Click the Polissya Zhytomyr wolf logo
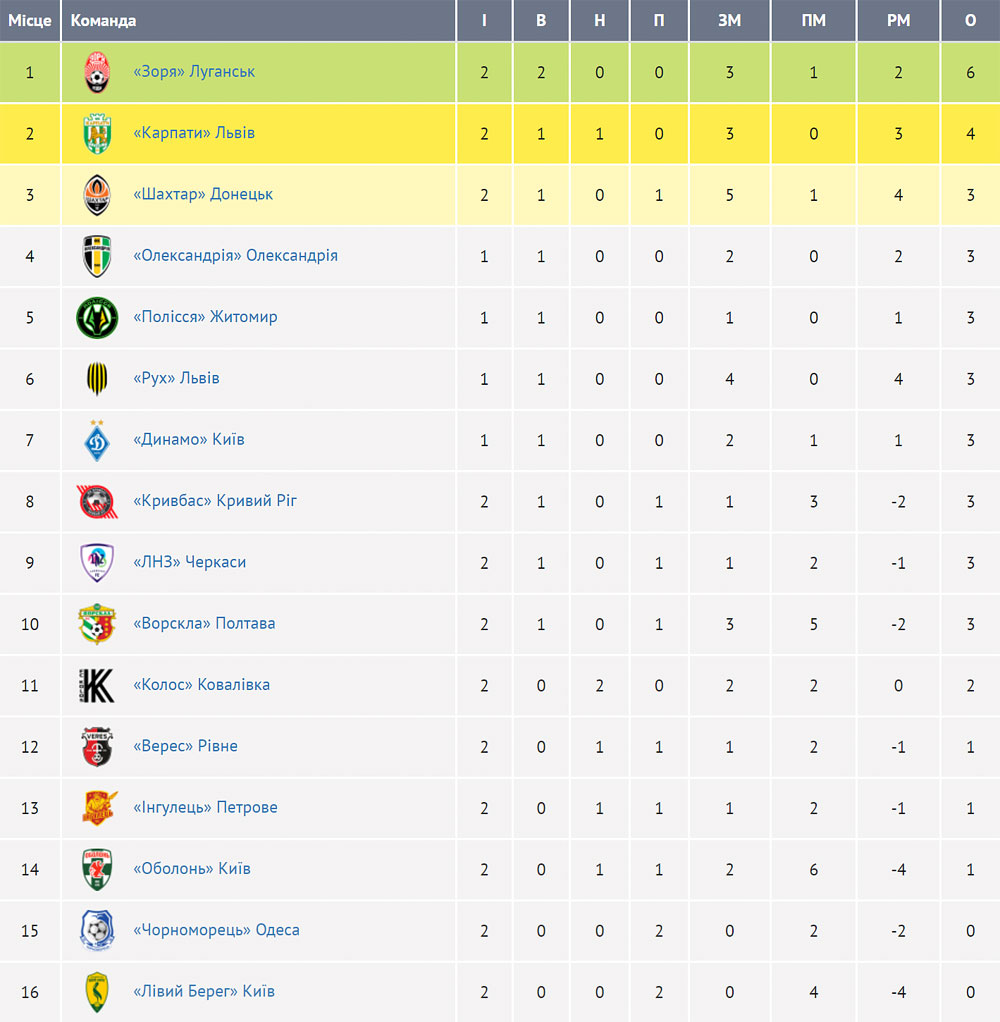This screenshot has width=1000, height=1022. [x=97, y=317]
